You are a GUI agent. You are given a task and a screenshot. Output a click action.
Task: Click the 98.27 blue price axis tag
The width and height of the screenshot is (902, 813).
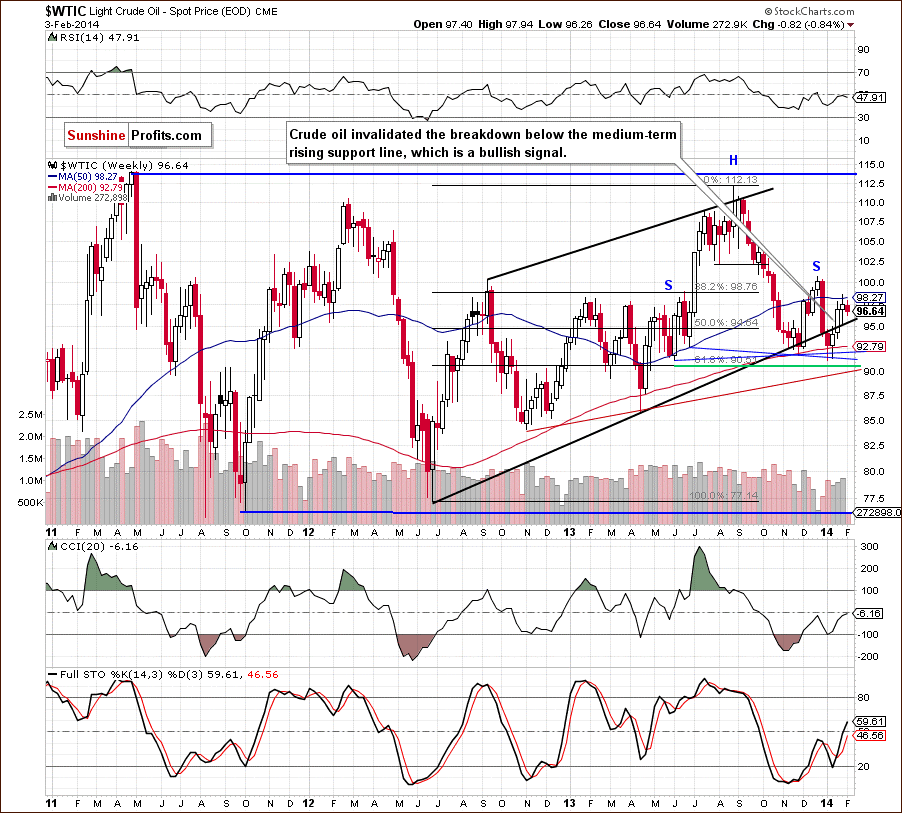(870, 297)
